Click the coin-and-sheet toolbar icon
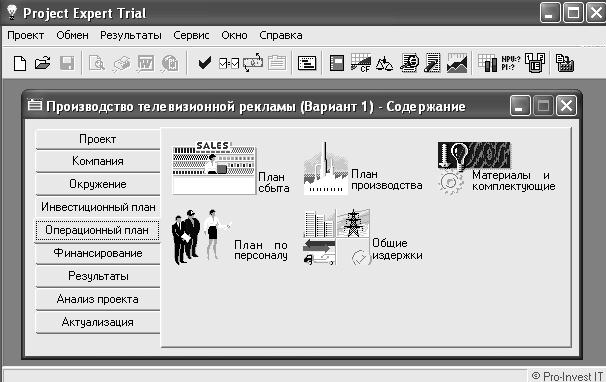The width and height of the screenshot is (606, 382). point(409,63)
